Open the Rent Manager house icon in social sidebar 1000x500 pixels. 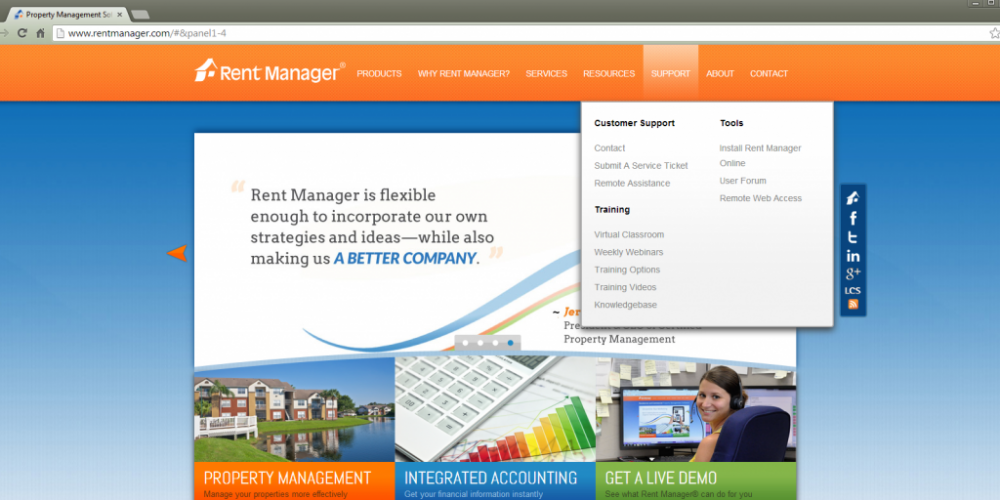coord(853,198)
